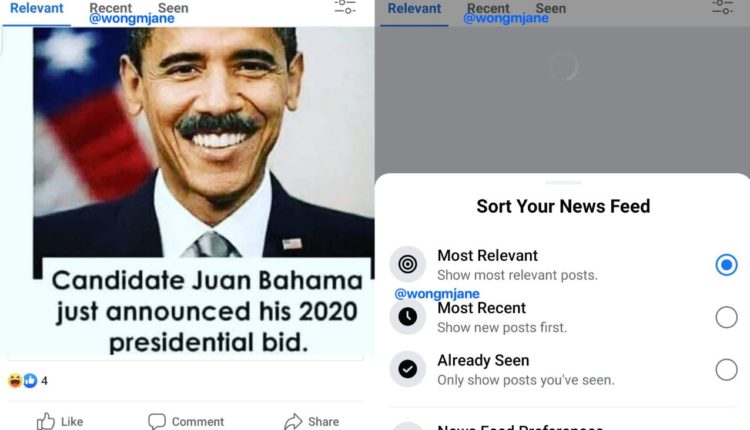Switch to the Recent tab on left
Viewport: 750px width, 430px height.
(x=110, y=8)
